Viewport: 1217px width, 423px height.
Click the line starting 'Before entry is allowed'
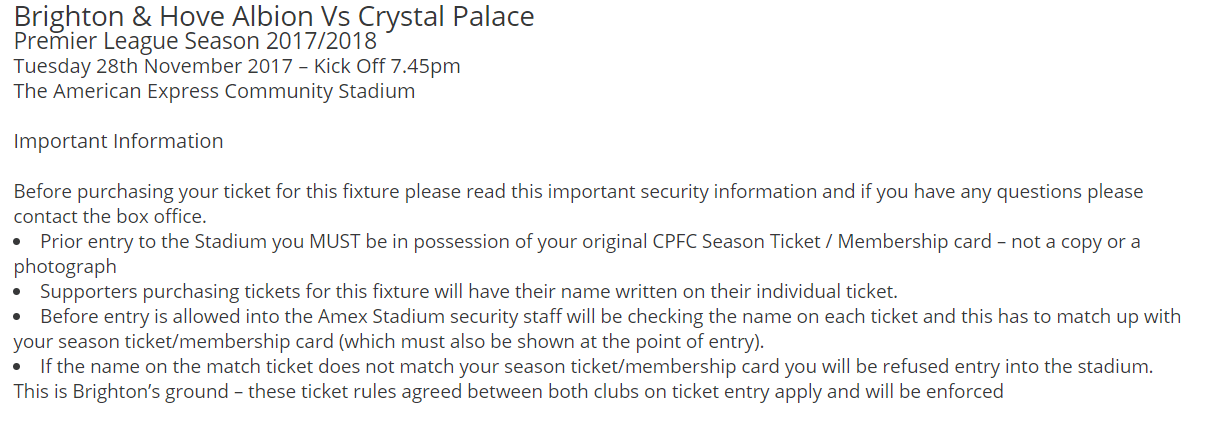610,317
